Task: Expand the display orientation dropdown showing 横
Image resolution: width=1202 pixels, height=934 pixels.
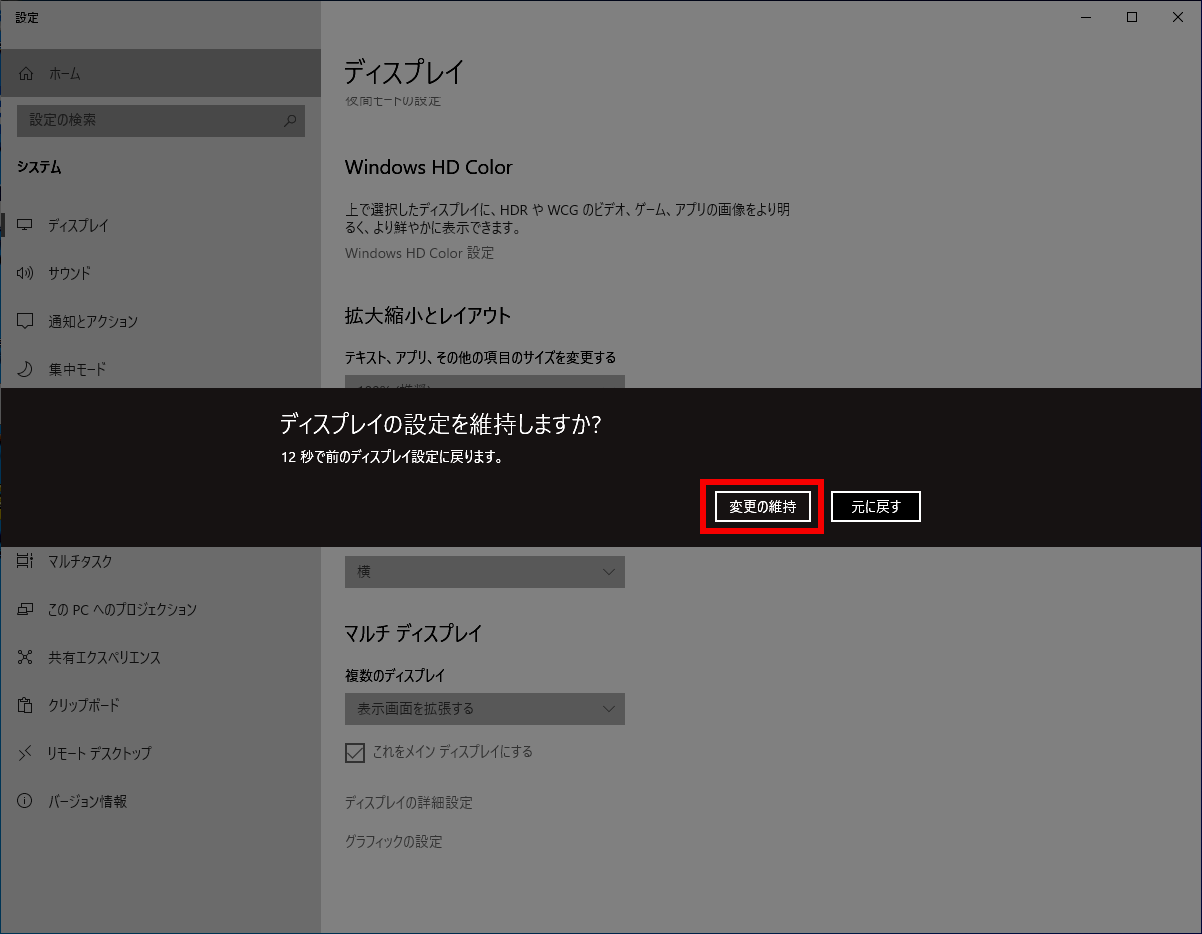Action: (x=484, y=572)
